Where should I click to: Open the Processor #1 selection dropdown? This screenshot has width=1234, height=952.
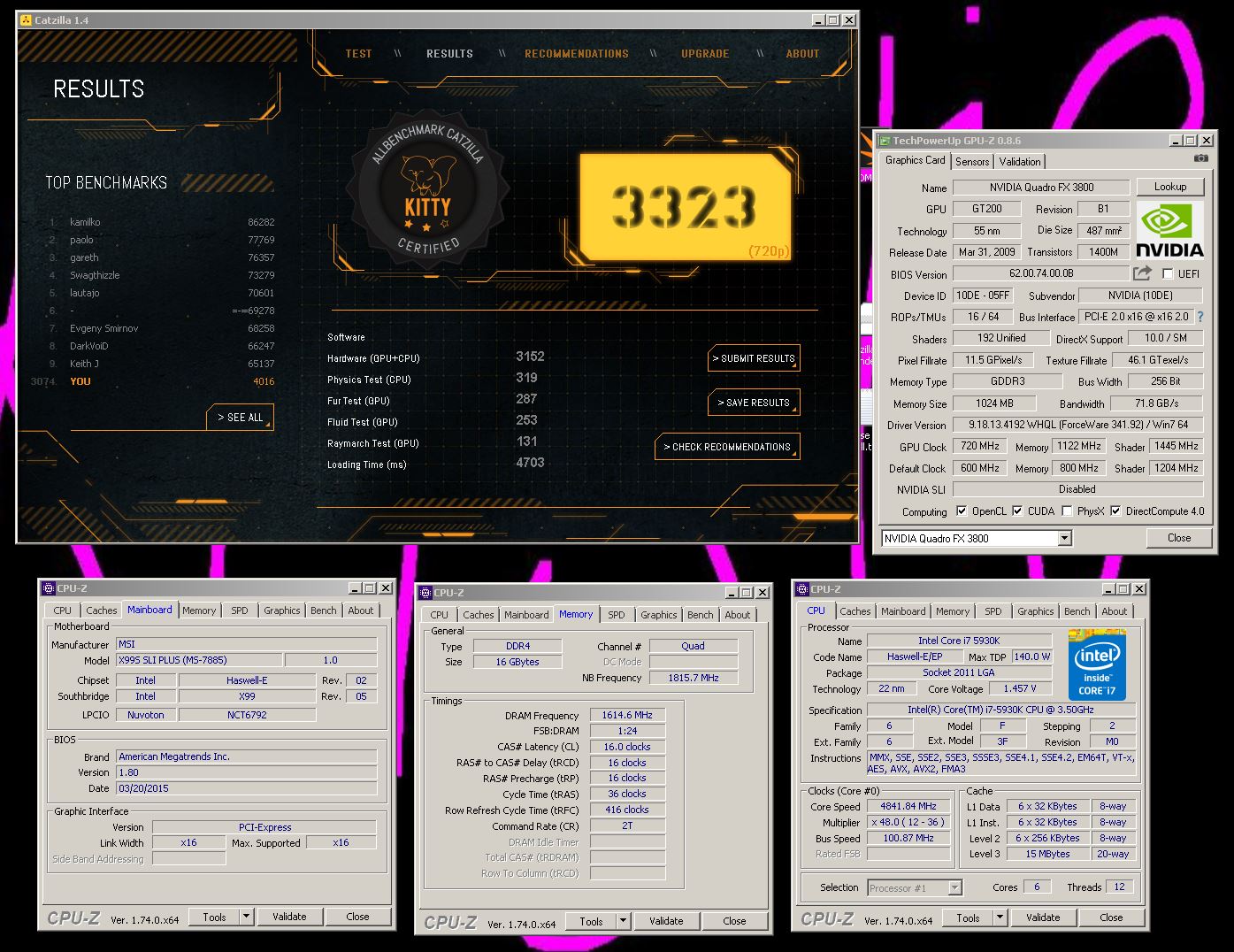(x=955, y=887)
